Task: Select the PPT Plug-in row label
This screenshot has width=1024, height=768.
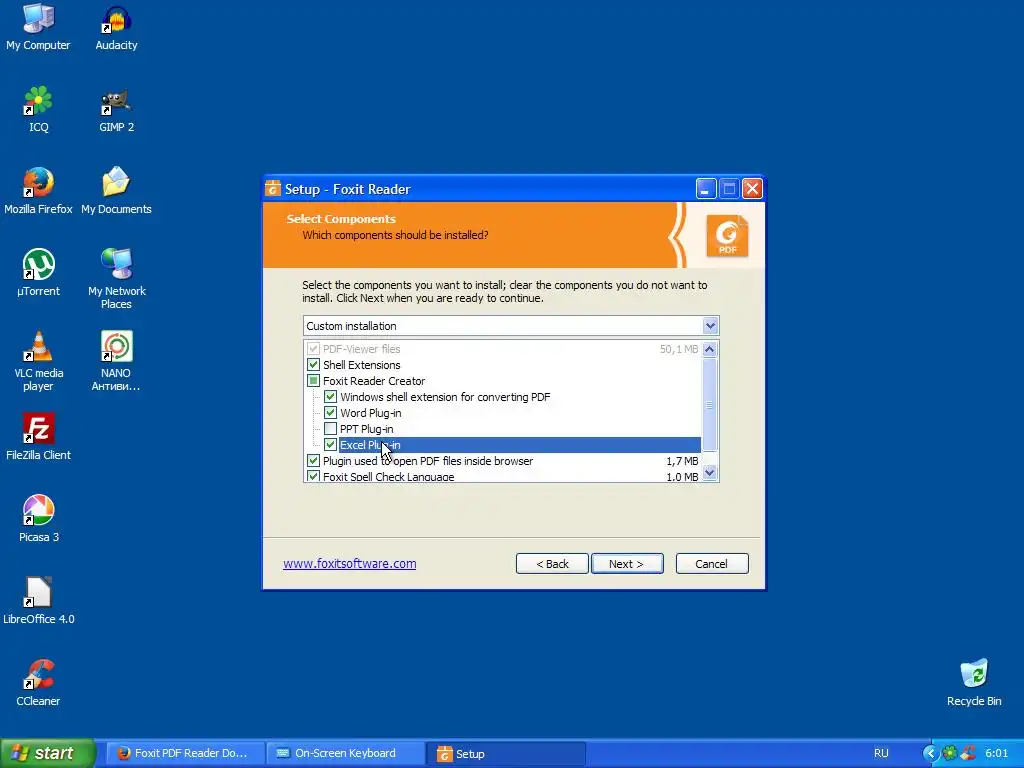Action: click(366, 428)
